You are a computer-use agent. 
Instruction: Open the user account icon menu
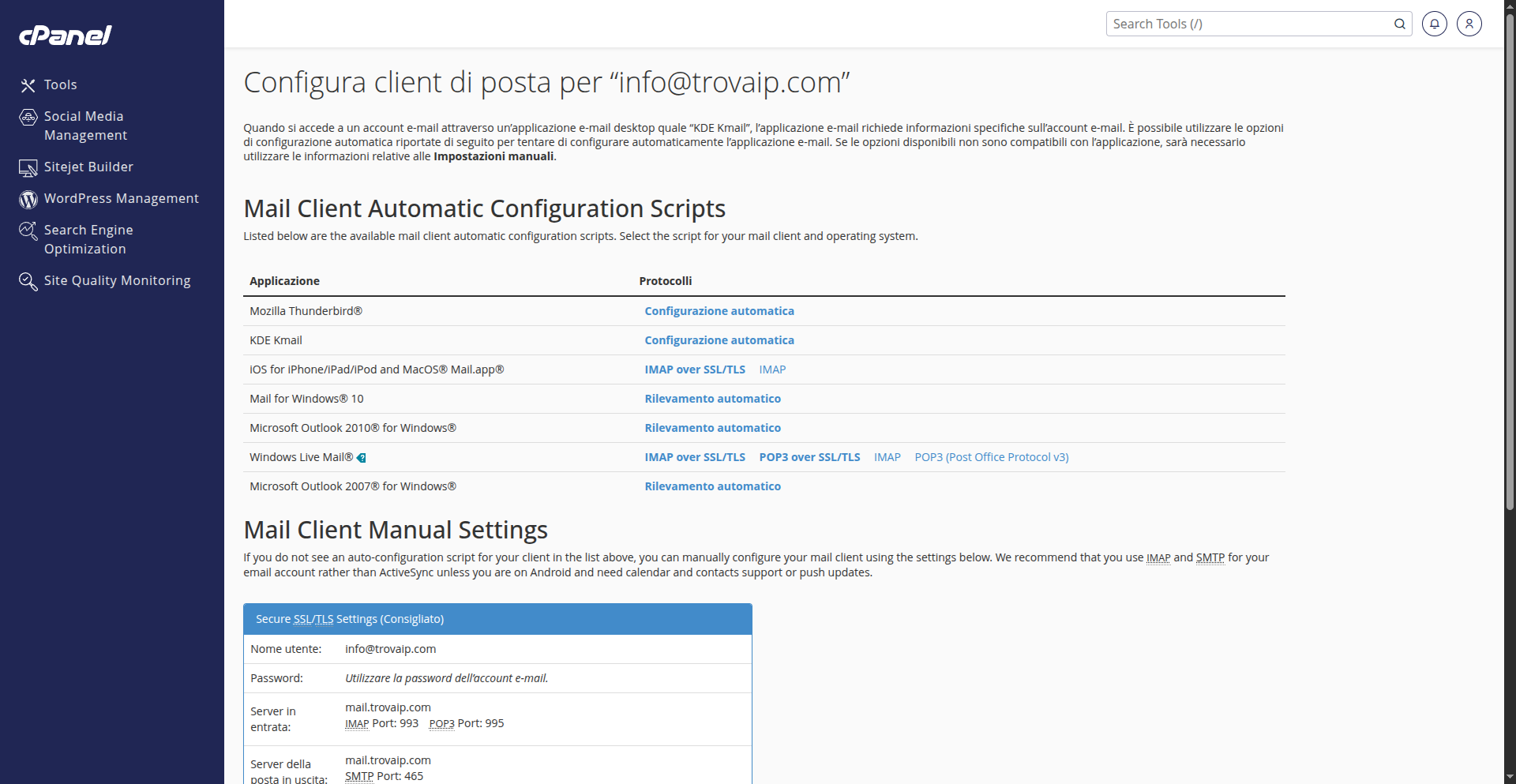tap(1469, 24)
